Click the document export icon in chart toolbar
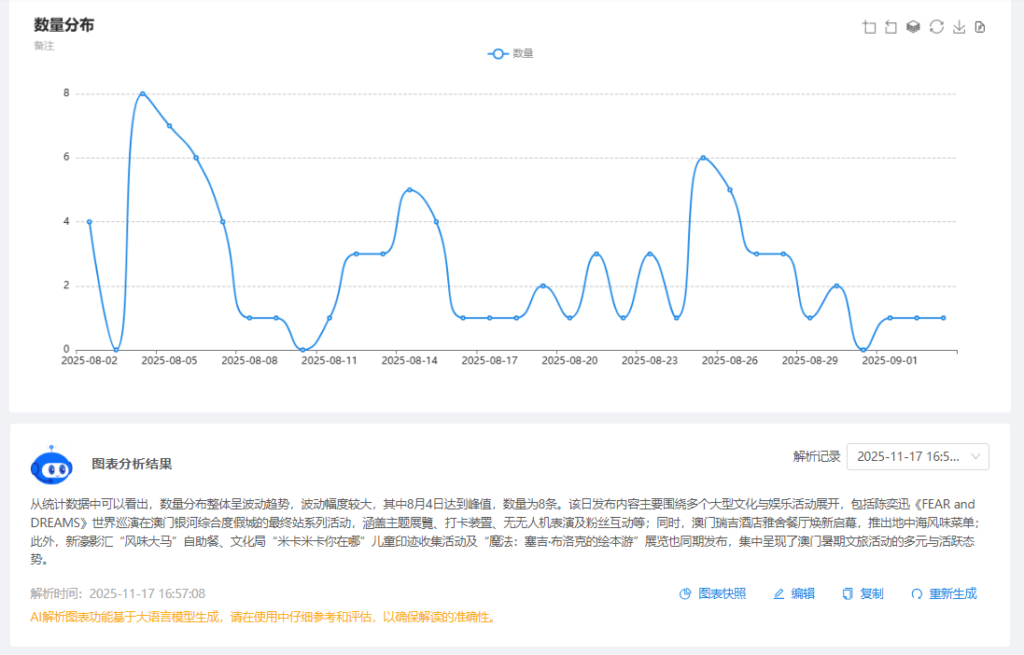This screenshot has height=655, width=1024. (980, 27)
